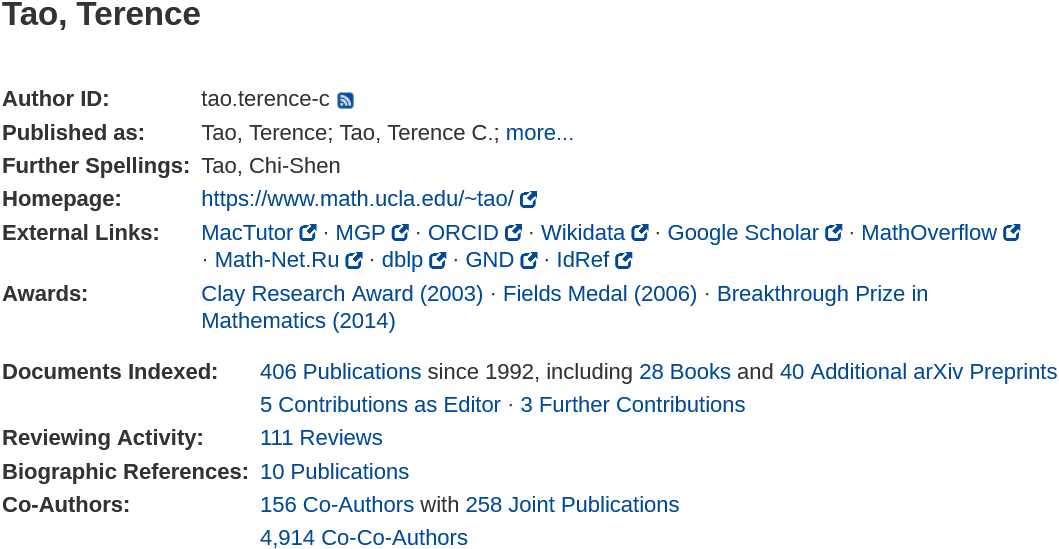Click the external-link icon after IdRef
The width and height of the screenshot is (1059, 549).
point(624,261)
